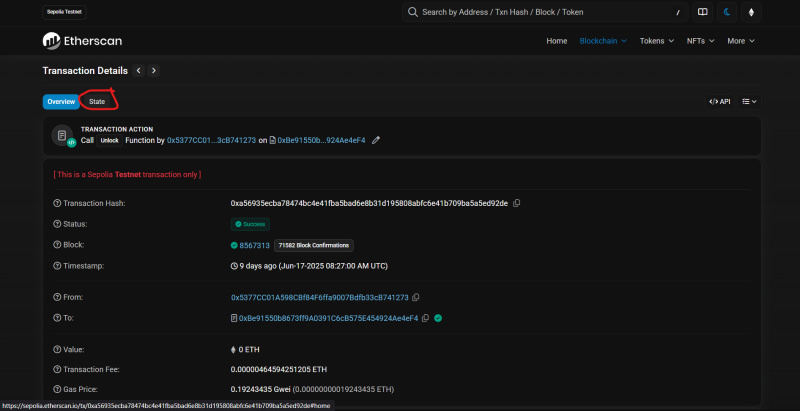800x411 pixels.
Task: Click the From help icon
Action: point(57,297)
